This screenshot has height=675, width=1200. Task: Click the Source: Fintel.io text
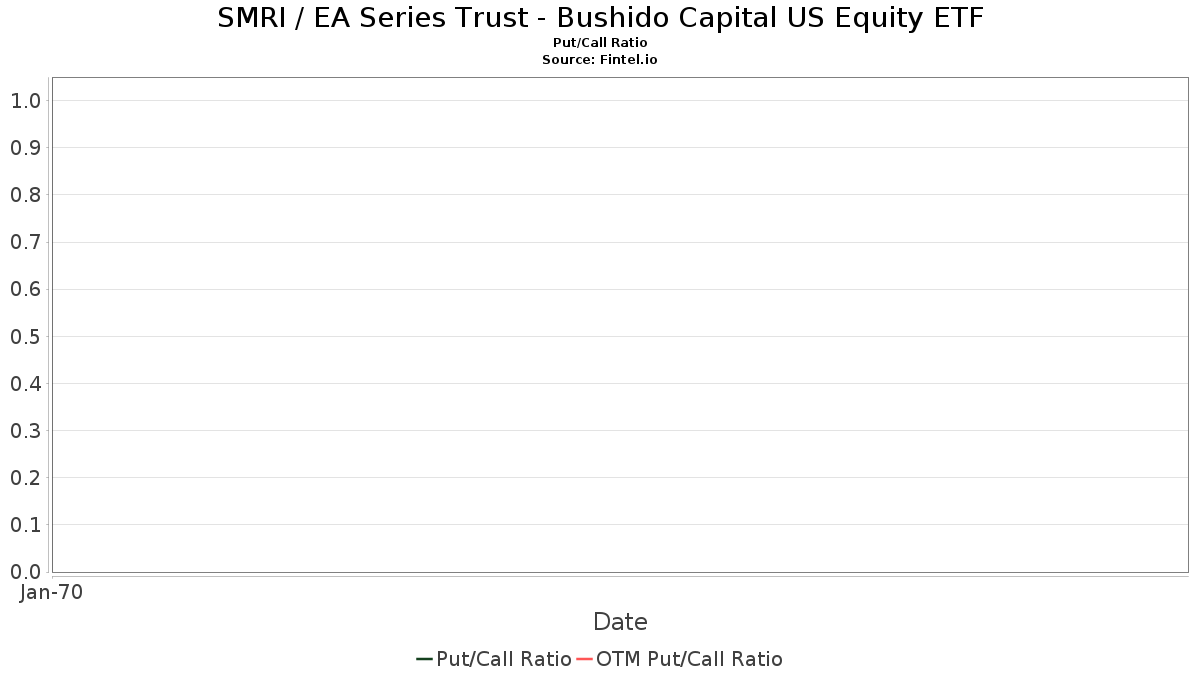point(600,60)
